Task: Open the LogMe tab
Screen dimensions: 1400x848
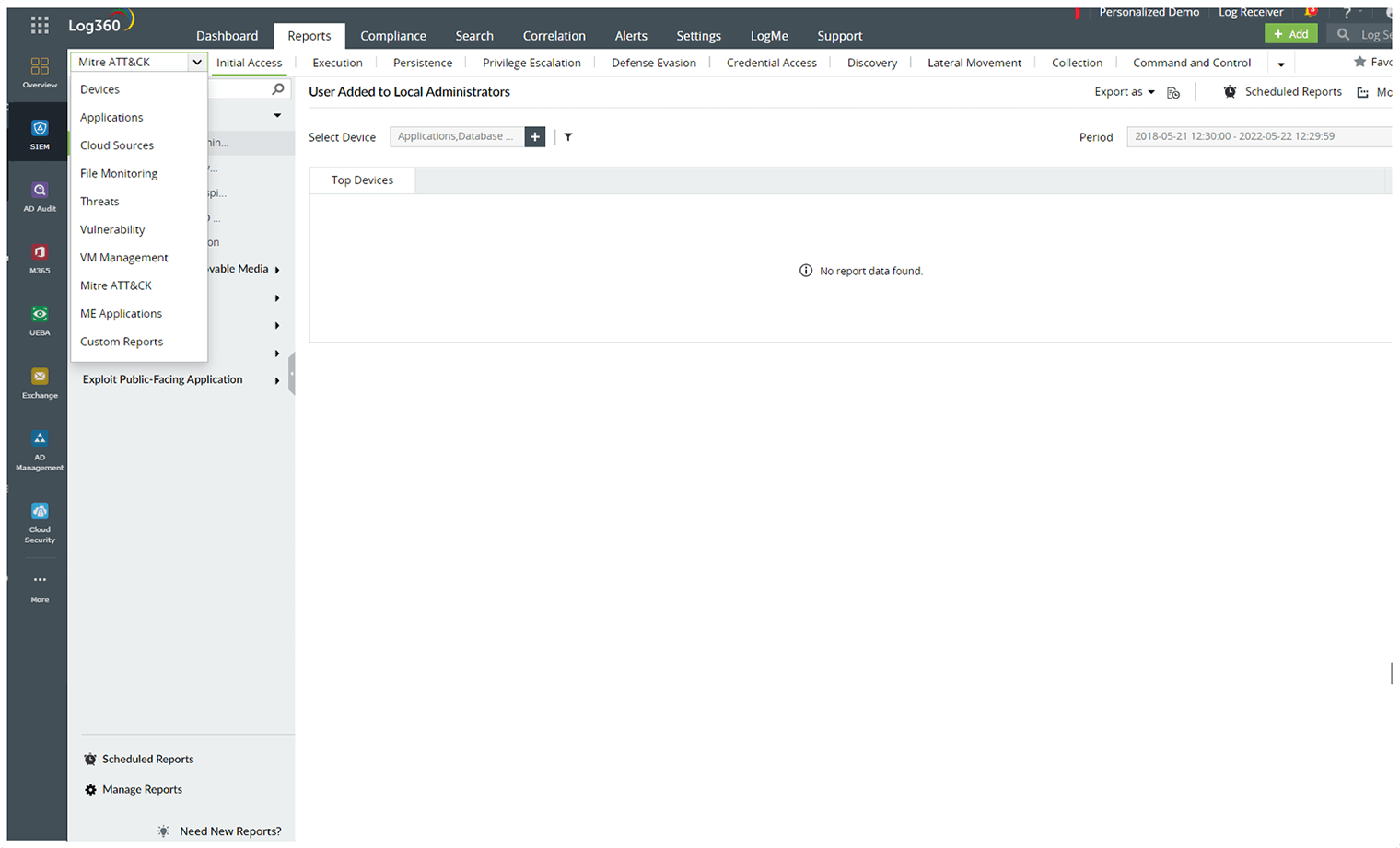Action: [x=769, y=36]
